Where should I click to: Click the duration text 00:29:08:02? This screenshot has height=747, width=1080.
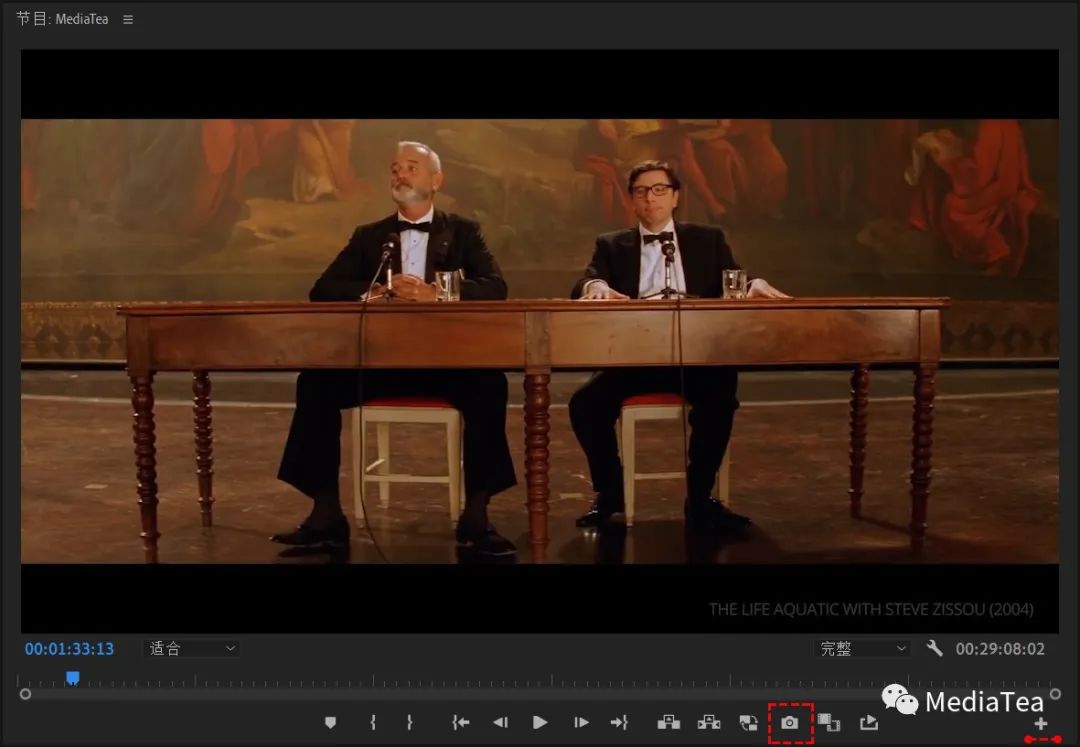click(x=1000, y=649)
